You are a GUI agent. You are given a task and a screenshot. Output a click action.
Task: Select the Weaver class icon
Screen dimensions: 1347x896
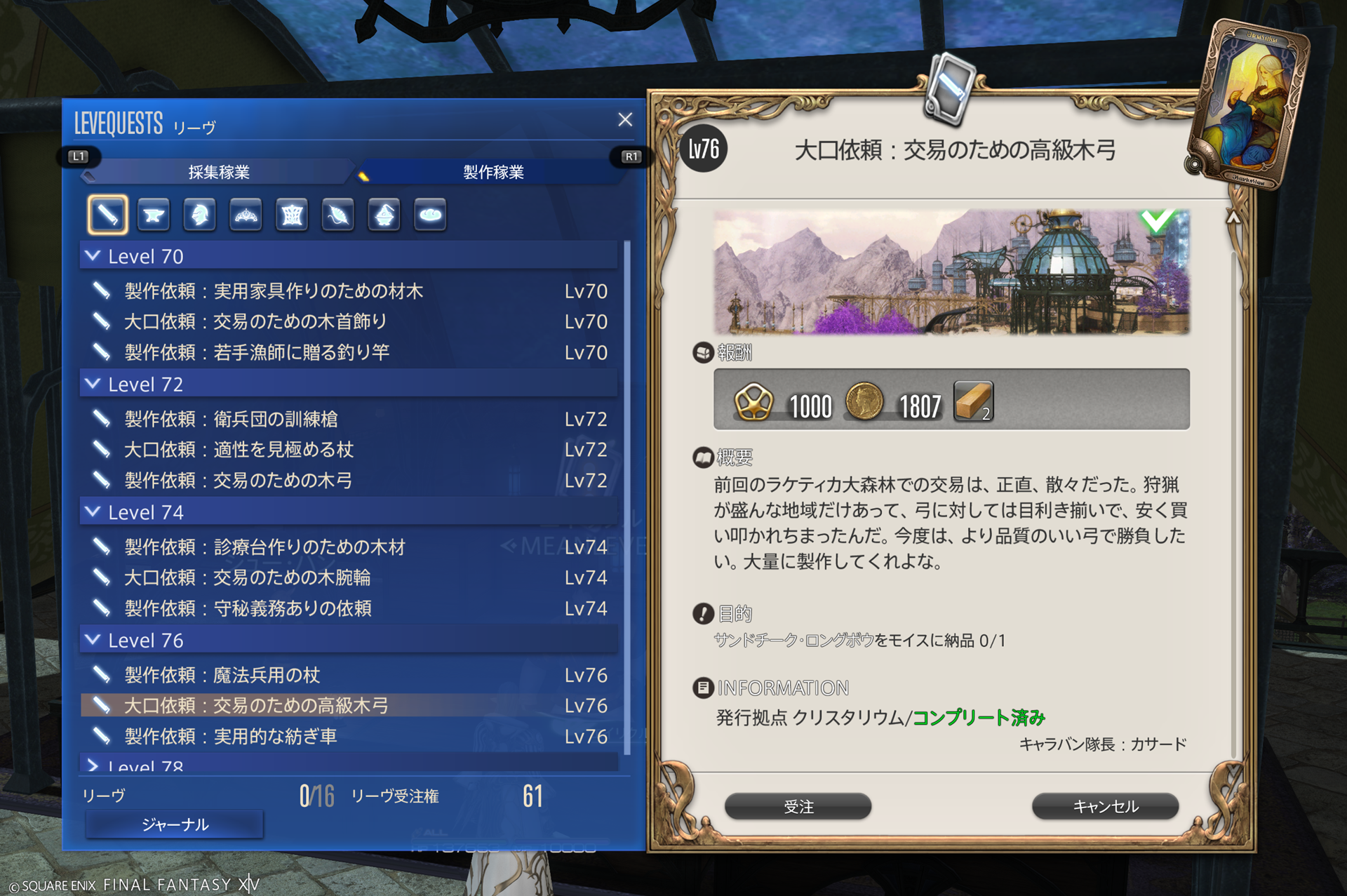point(338,215)
